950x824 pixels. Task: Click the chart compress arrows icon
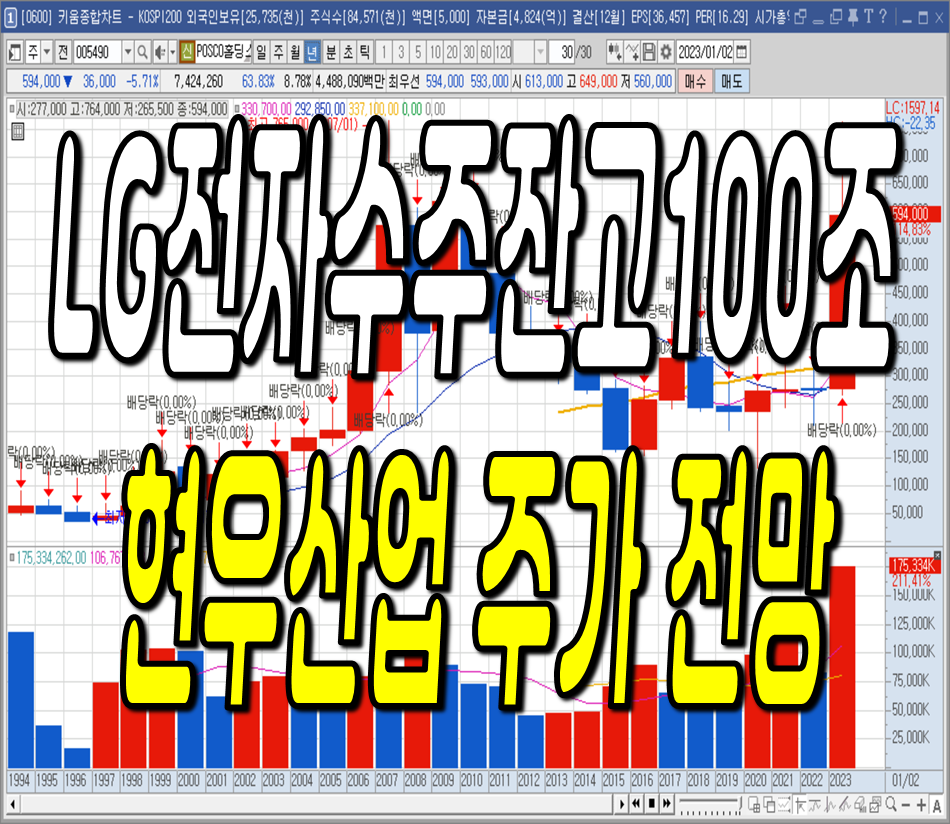coord(784,804)
